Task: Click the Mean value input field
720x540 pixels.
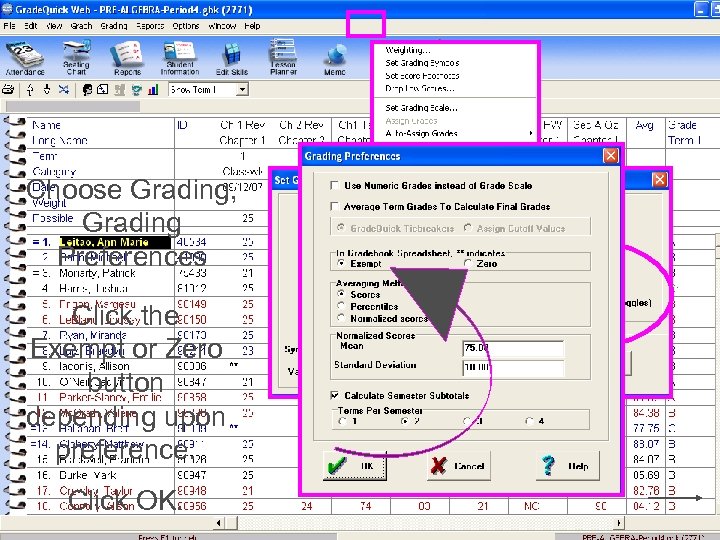Action: (513, 348)
